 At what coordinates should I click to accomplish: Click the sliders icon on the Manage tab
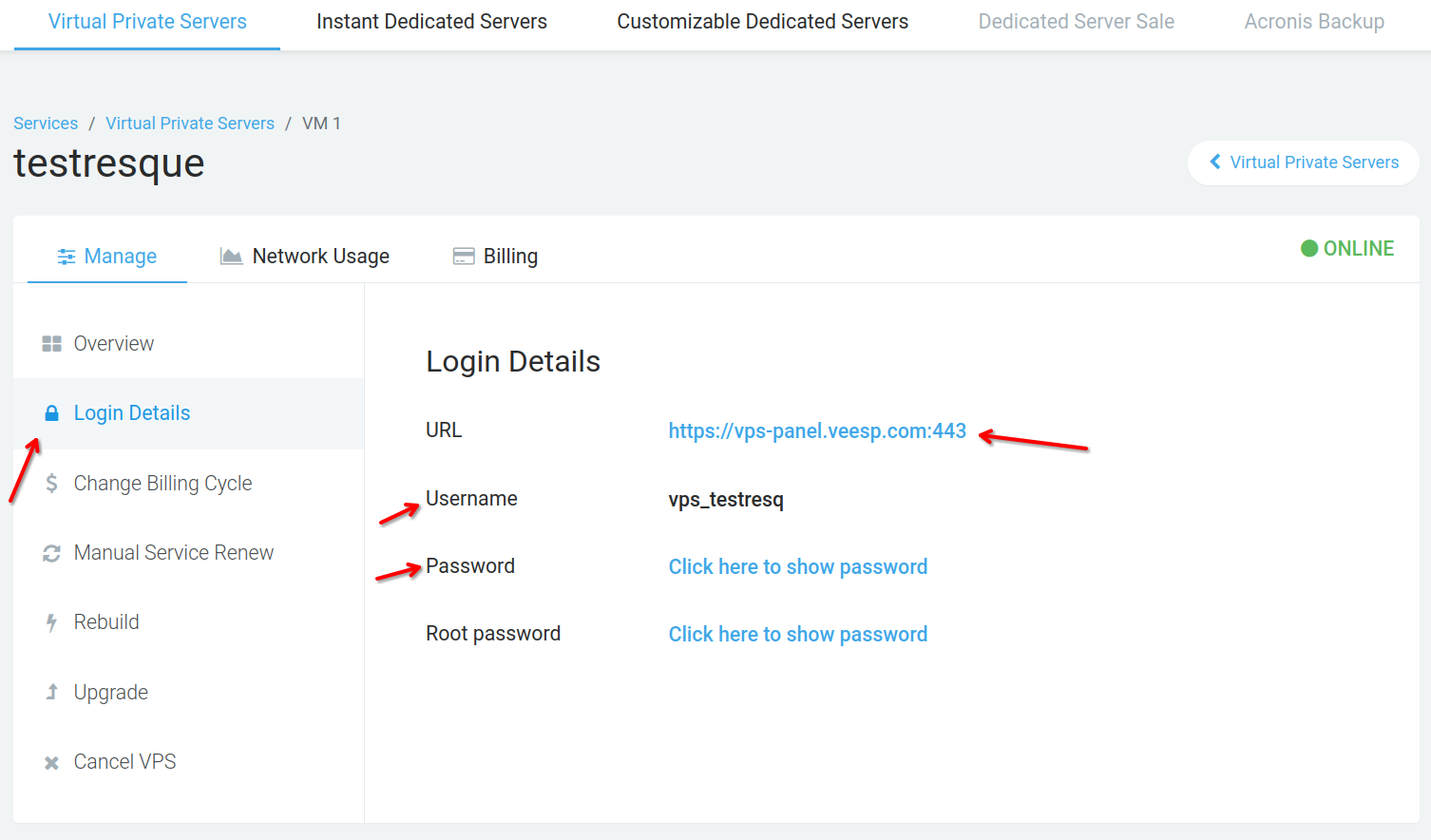click(67, 256)
